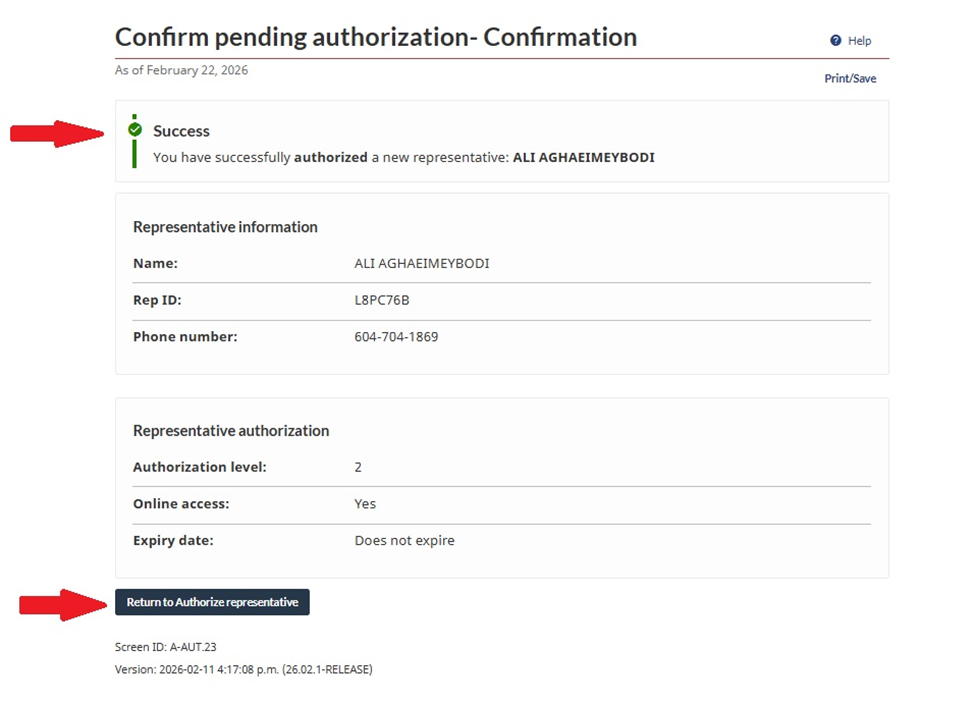This screenshot has height=704, width=975.
Task: Select the Authorization level value 2
Action: (358, 467)
